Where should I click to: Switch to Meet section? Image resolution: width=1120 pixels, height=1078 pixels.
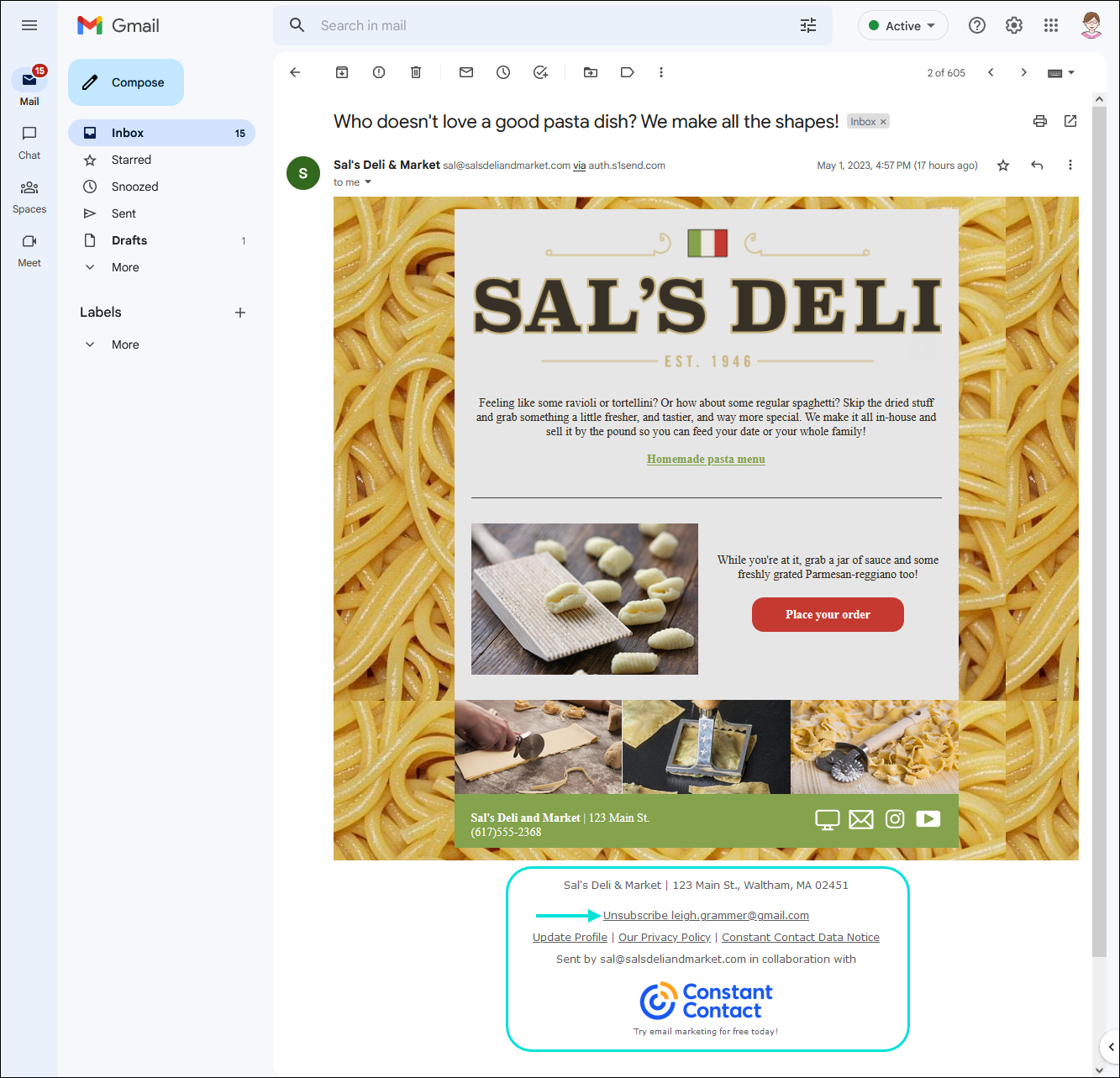pyautogui.click(x=29, y=250)
